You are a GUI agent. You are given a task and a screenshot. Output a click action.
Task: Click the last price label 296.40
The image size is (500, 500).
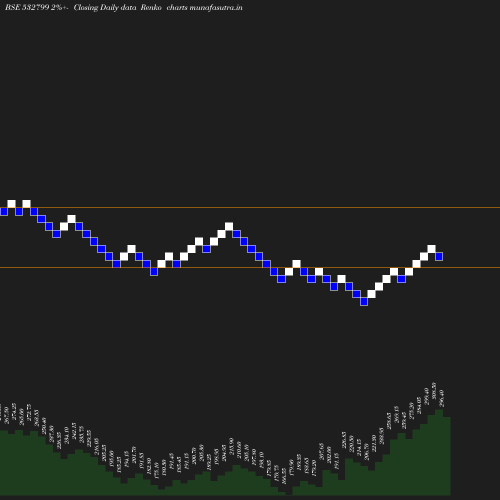coord(442,398)
